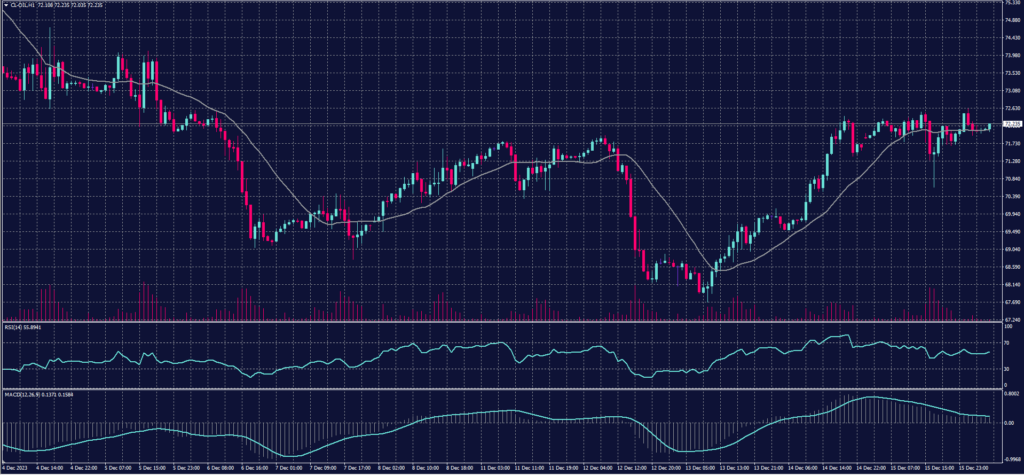
Task: Click the CL-OIL,H1 symbol title
Action: coord(21,5)
